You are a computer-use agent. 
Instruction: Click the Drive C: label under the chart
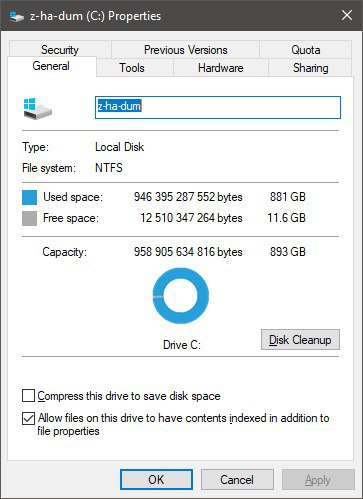pyautogui.click(x=182, y=345)
